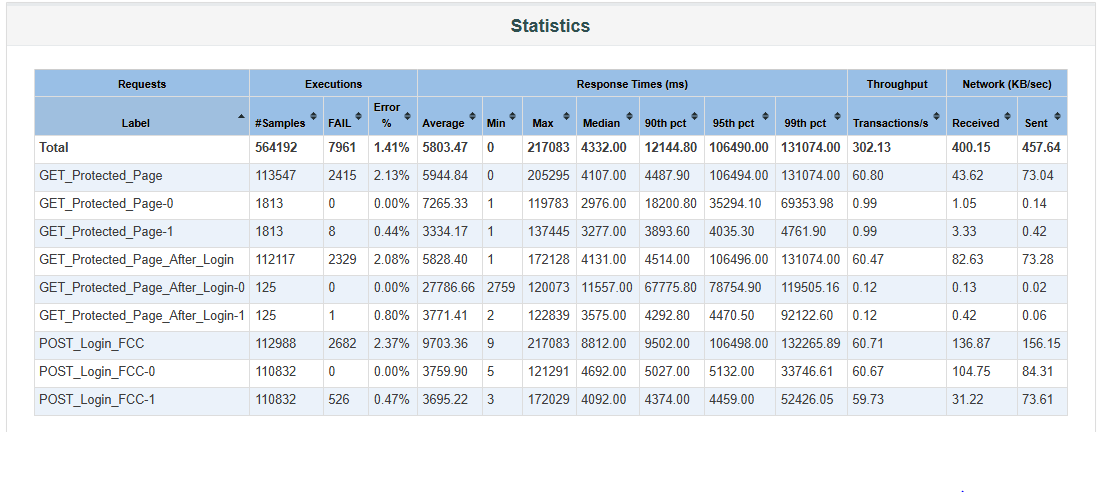This screenshot has width=1102, height=492.
Task: Click the sort arrows next to Received
Action: (x=1007, y=116)
